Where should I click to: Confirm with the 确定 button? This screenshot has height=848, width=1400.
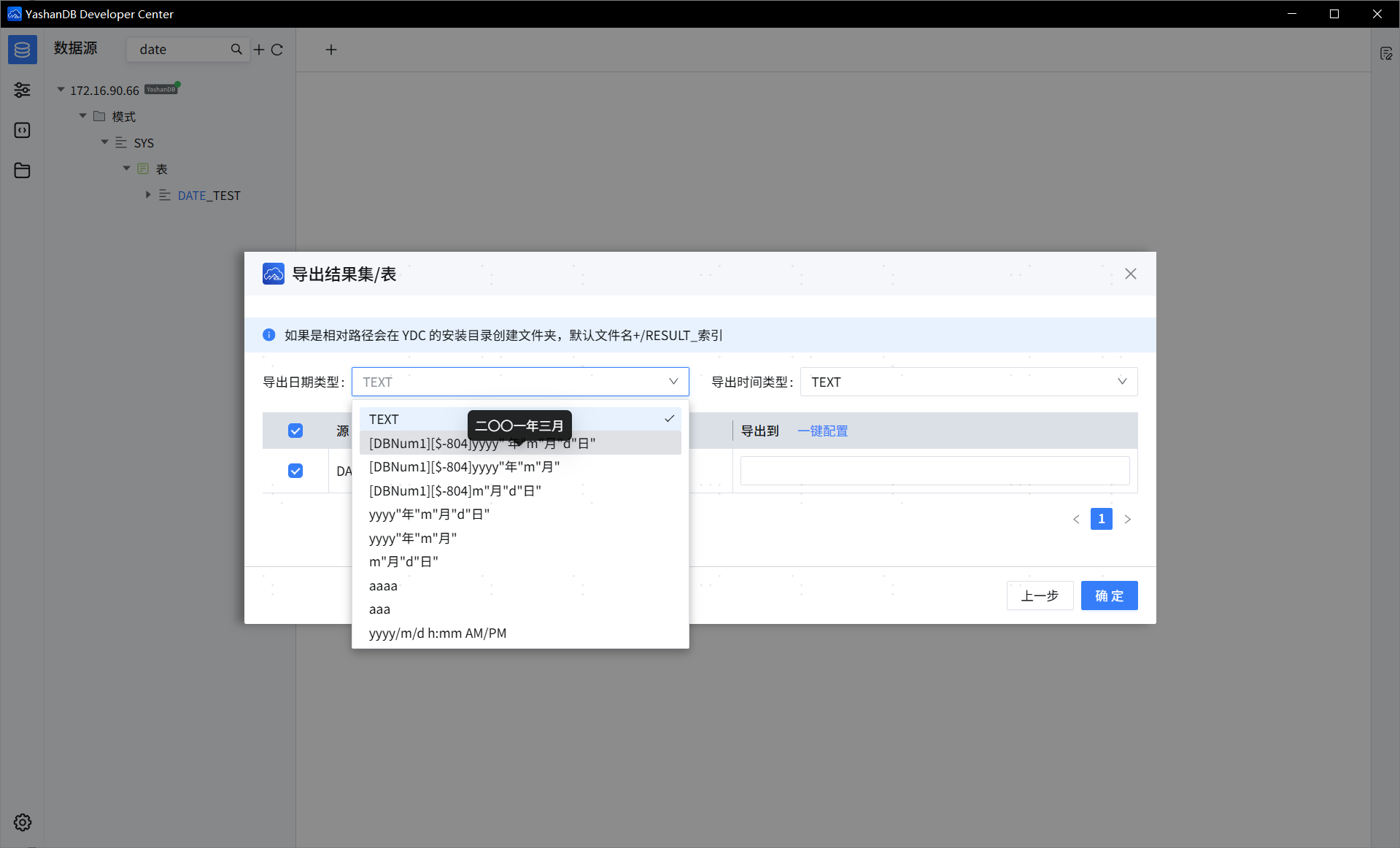point(1109,595)
